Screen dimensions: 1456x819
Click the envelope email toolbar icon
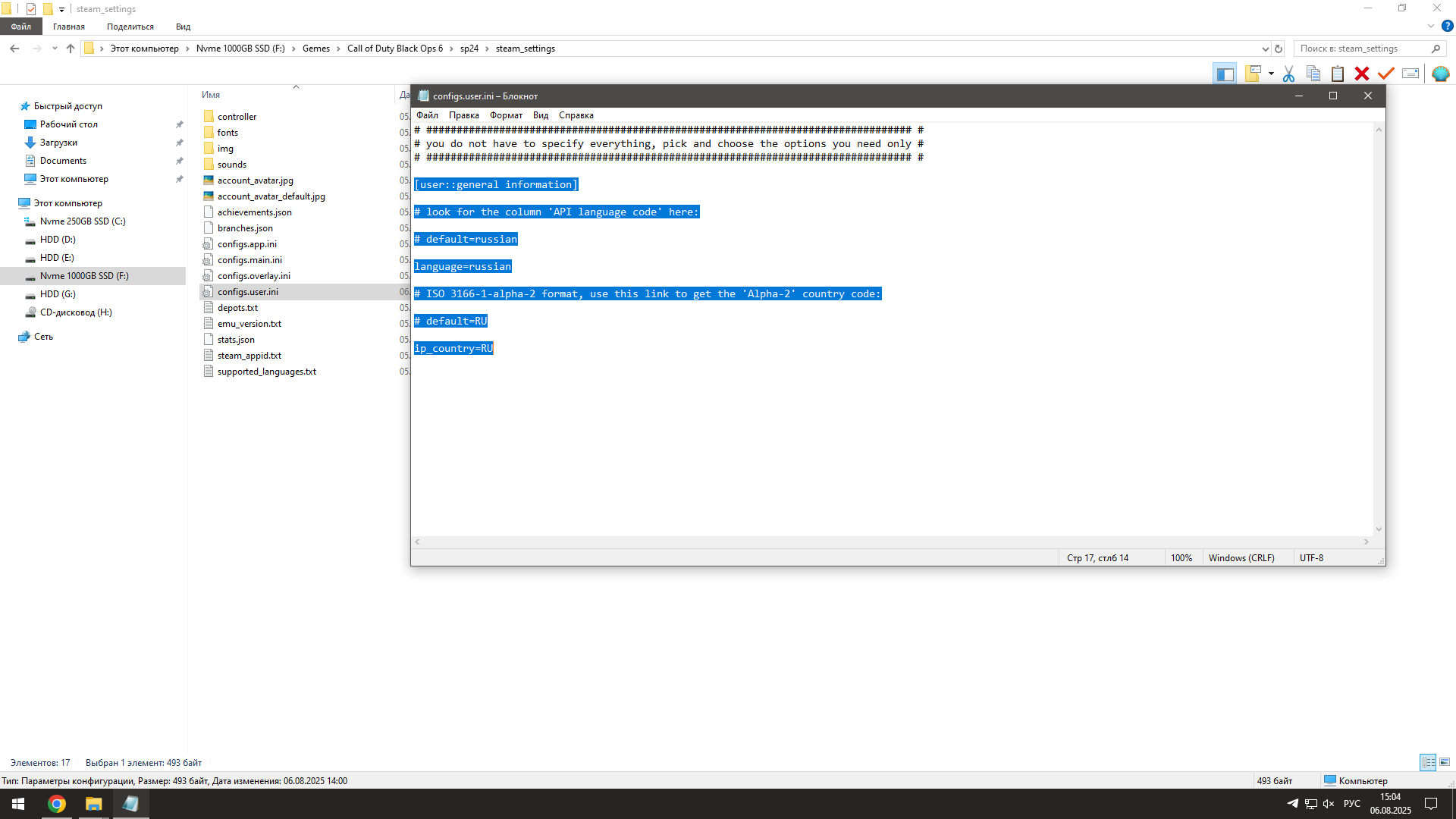pos(1410,74)
